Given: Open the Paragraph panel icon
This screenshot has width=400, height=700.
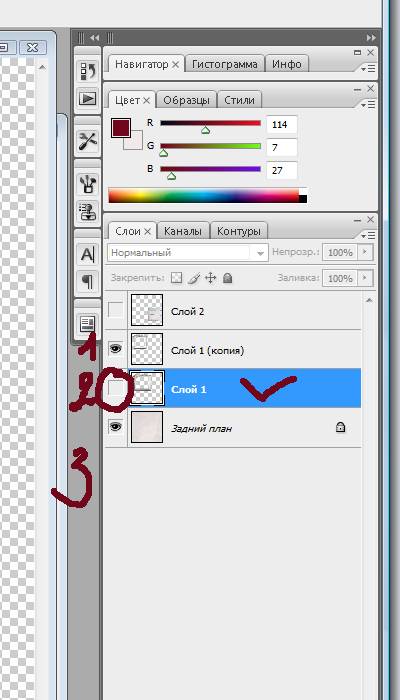Looking at the screenshot, I should [x=88, y=281].
